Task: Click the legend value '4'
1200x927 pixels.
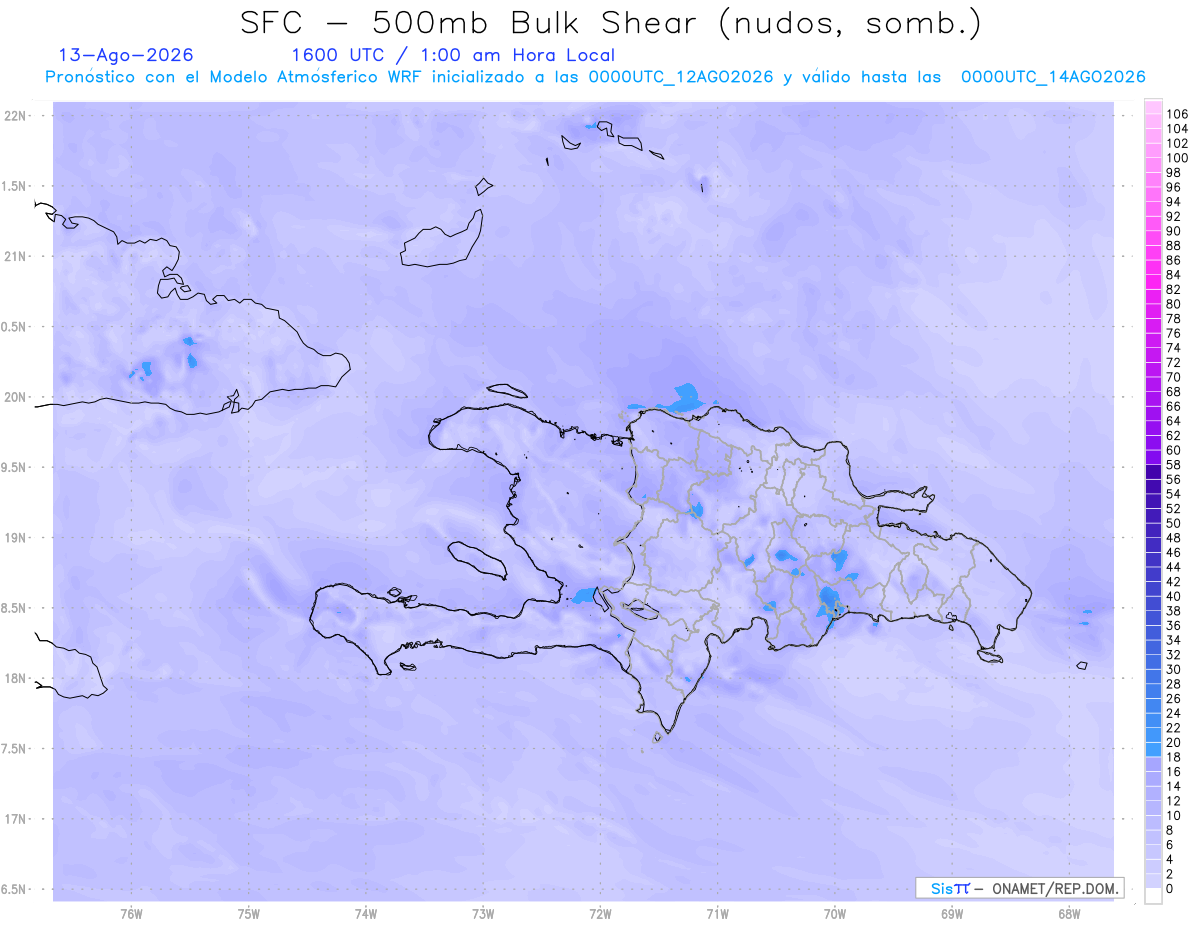Action: (x=1169, y=859)
